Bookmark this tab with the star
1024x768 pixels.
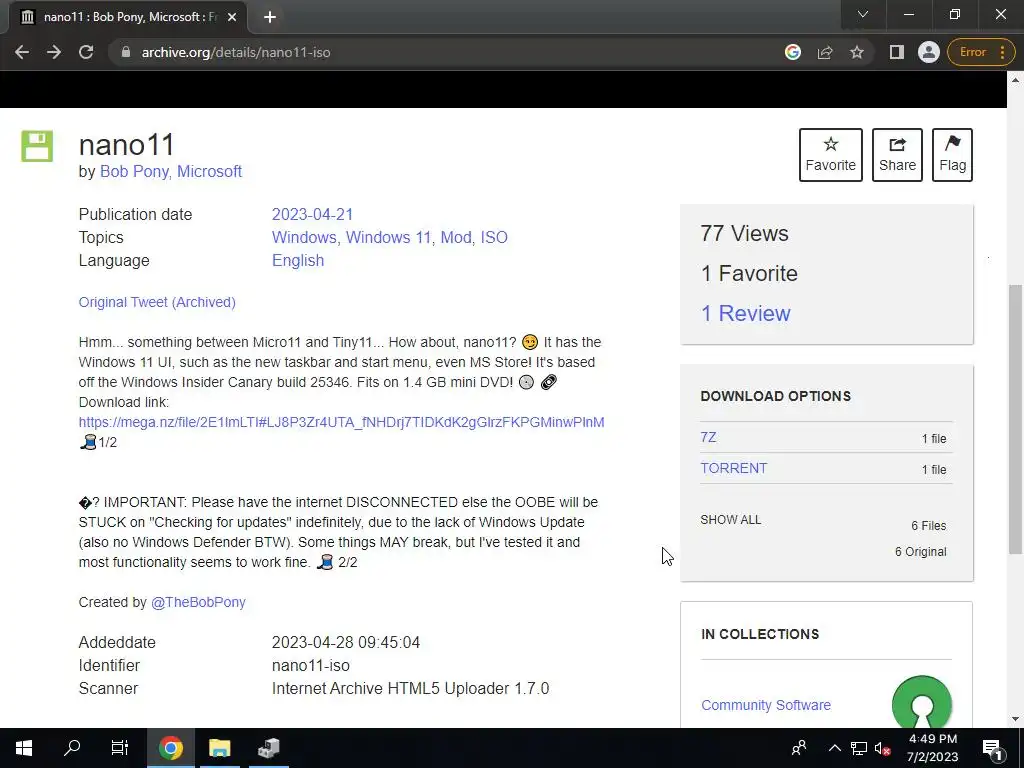coord(857,52)
